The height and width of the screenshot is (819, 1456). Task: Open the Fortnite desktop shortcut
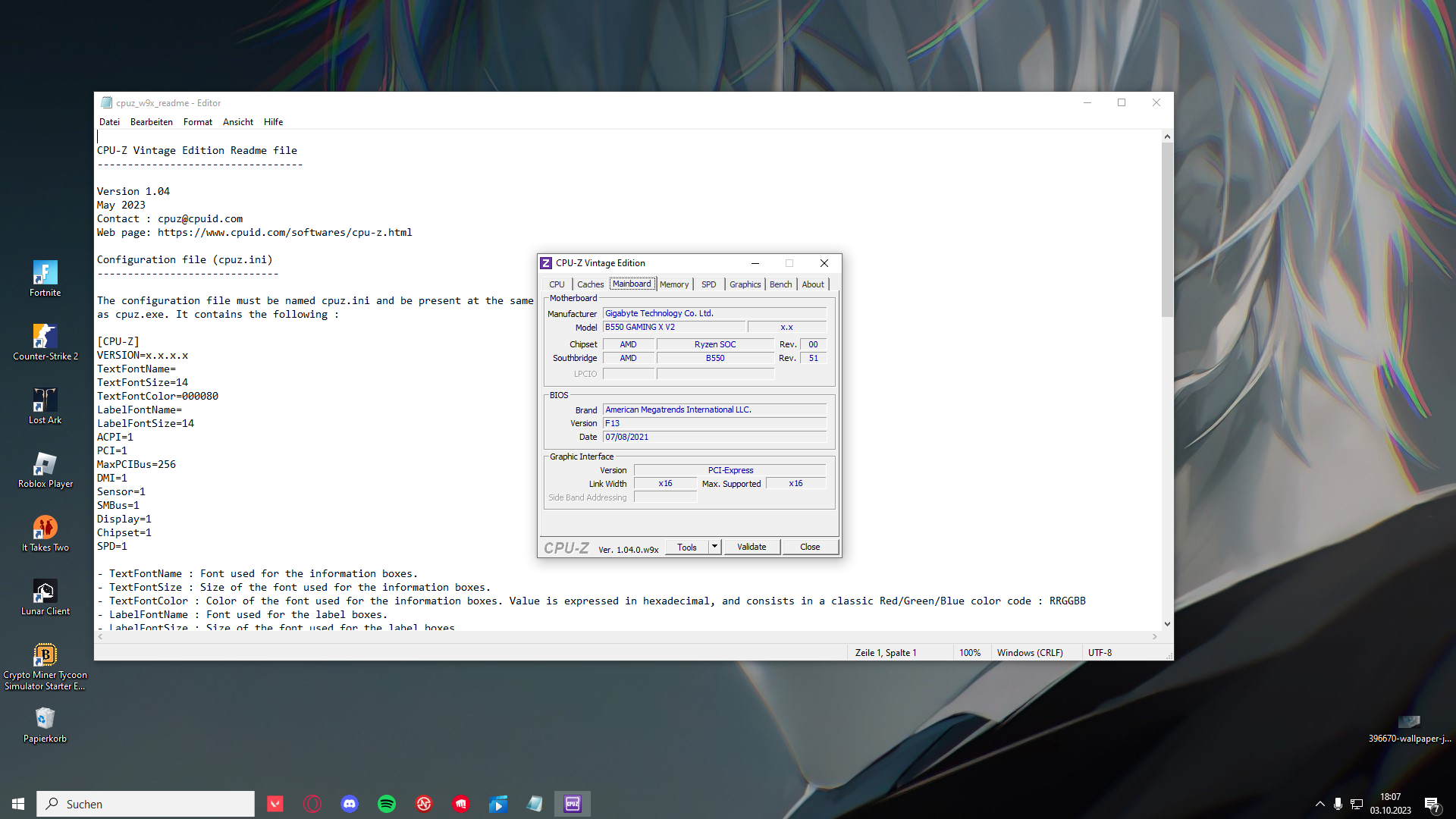45,273
